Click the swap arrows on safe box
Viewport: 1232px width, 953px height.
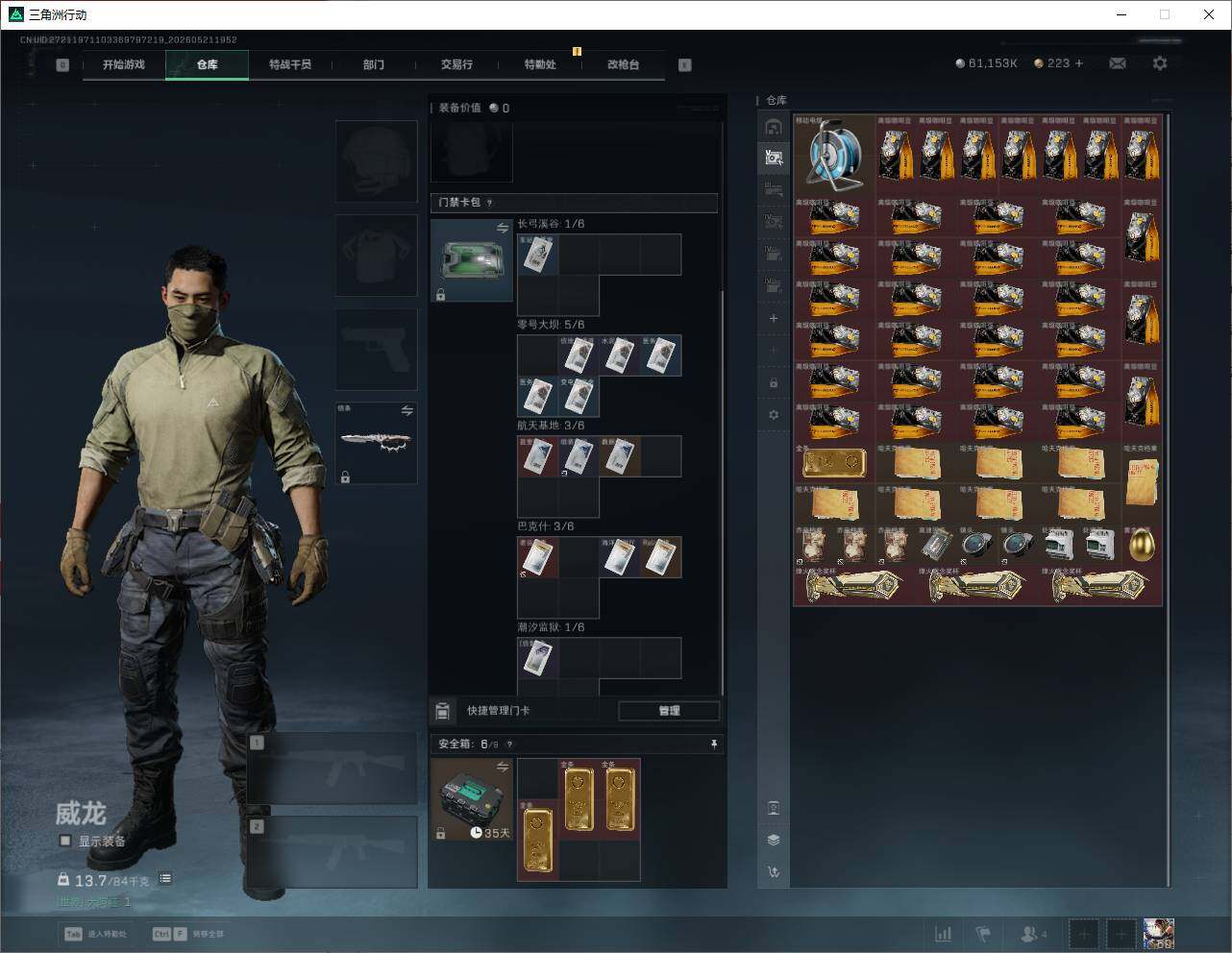pyautogui.click(x=503, y=767)
